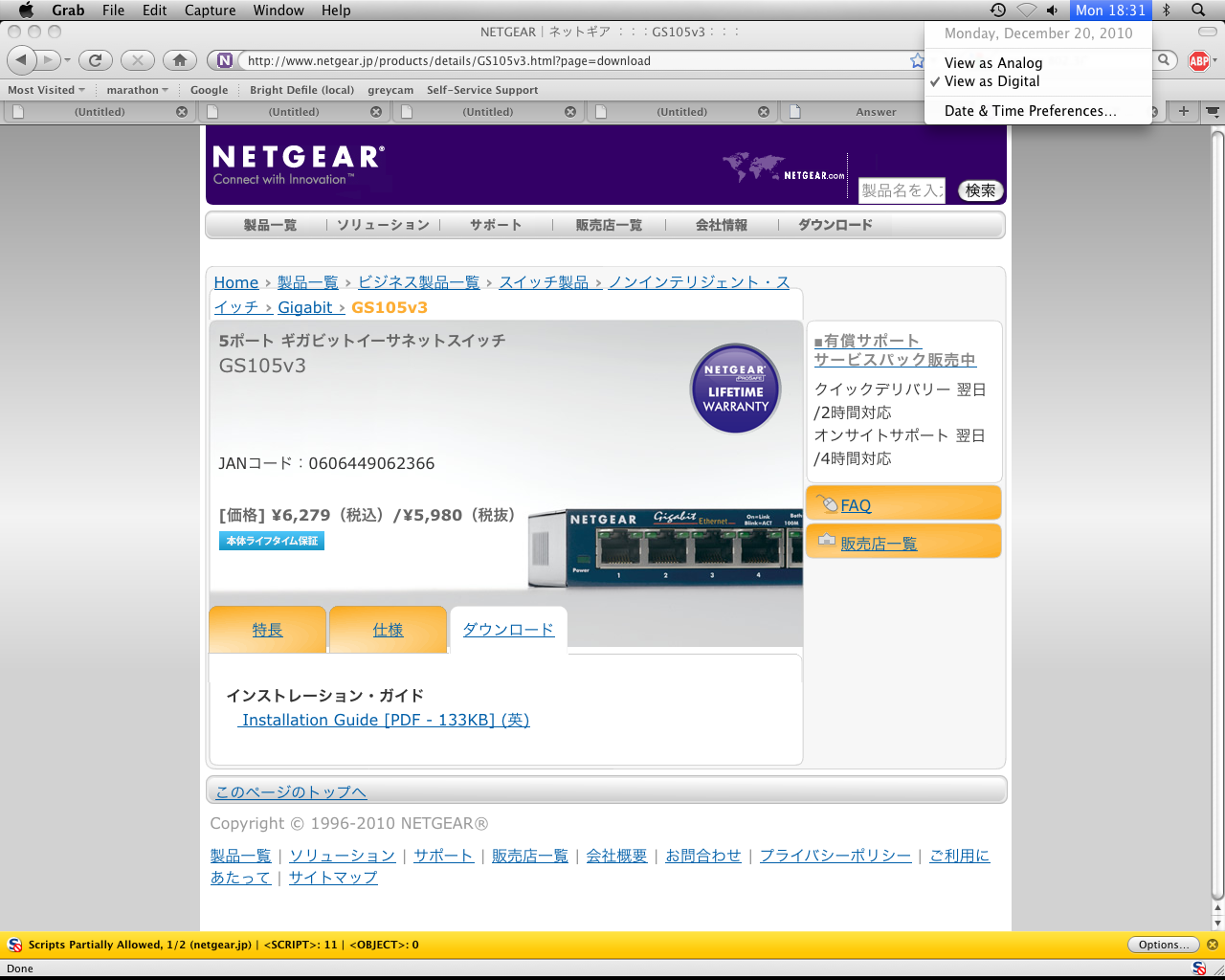The image size is (1225, 980).
Task: Close the second Untitled tab
Action: (376, 112)
